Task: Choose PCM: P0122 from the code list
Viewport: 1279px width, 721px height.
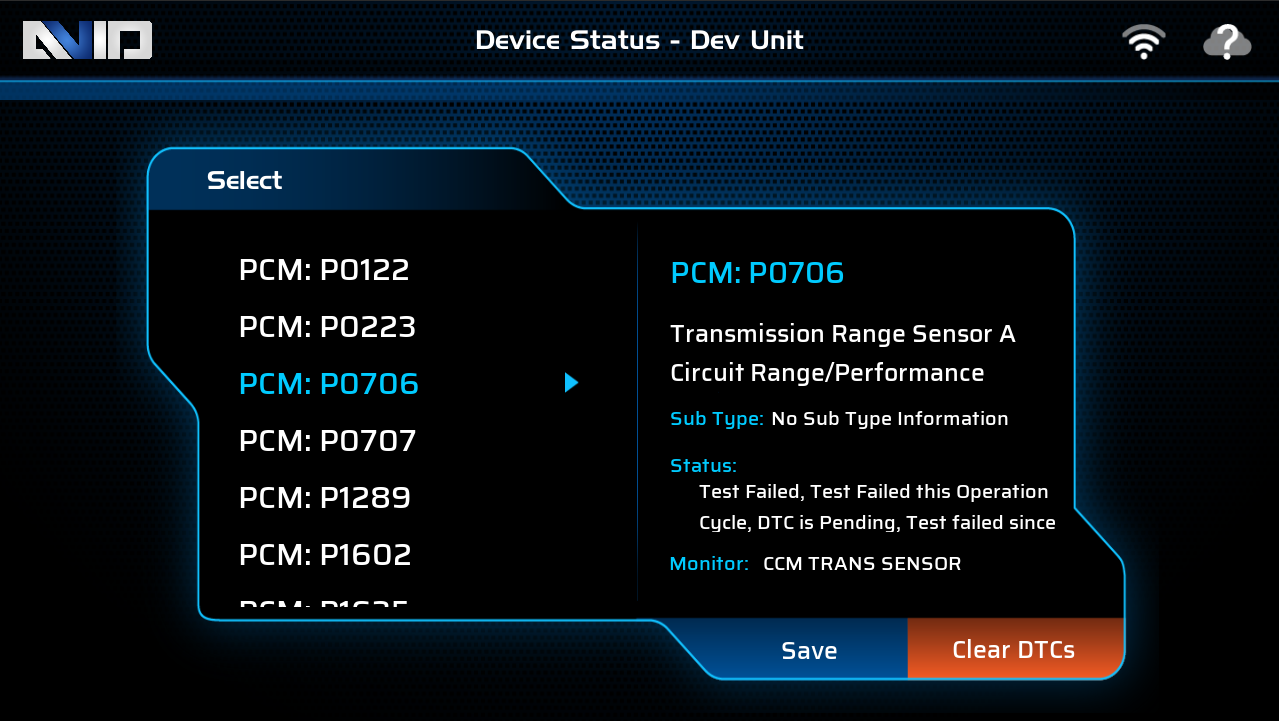Action: 324,270
